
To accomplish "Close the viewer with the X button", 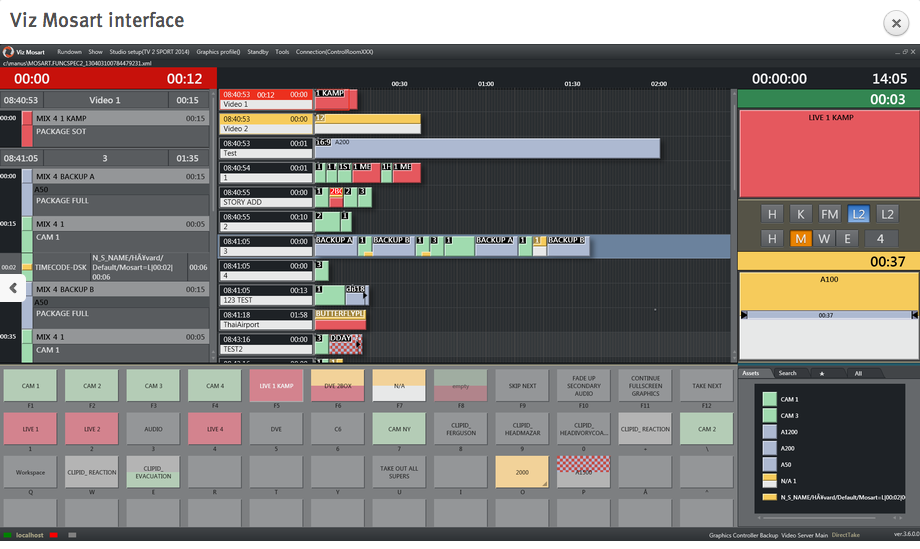I will (895, 24).
